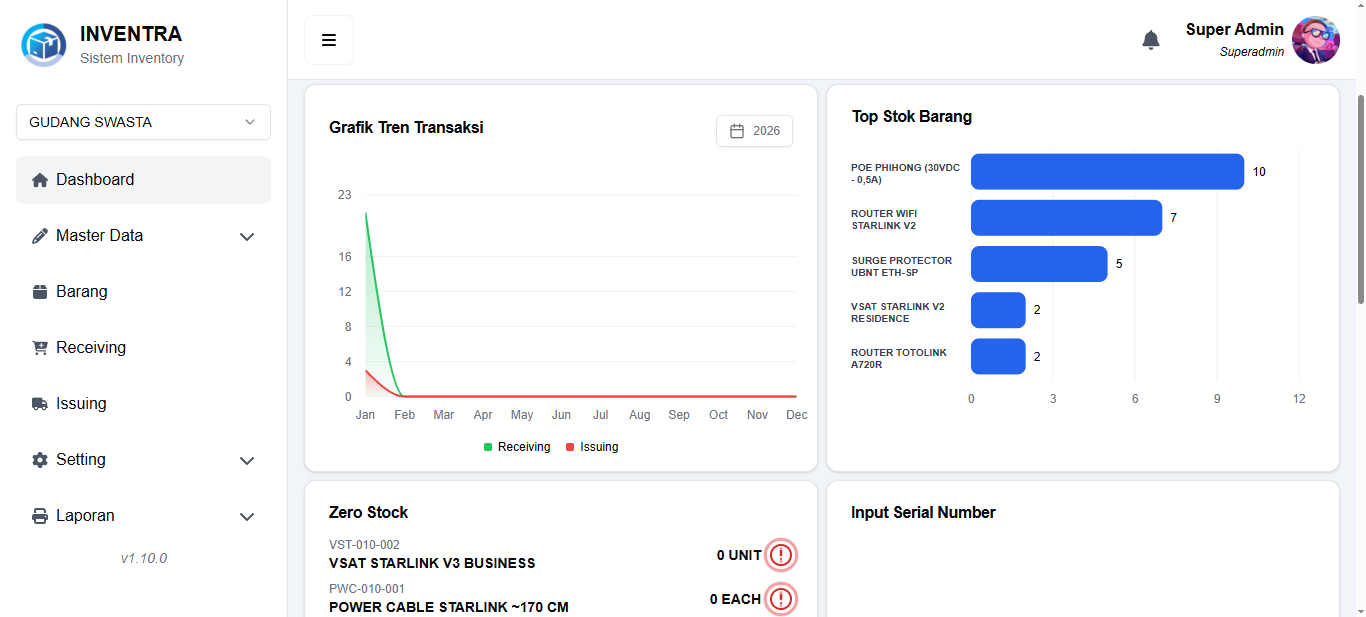This screenshot has width=1366, height=617.
Task: Toggle the Issuing series in the chart legend
Action: [591, 447]
